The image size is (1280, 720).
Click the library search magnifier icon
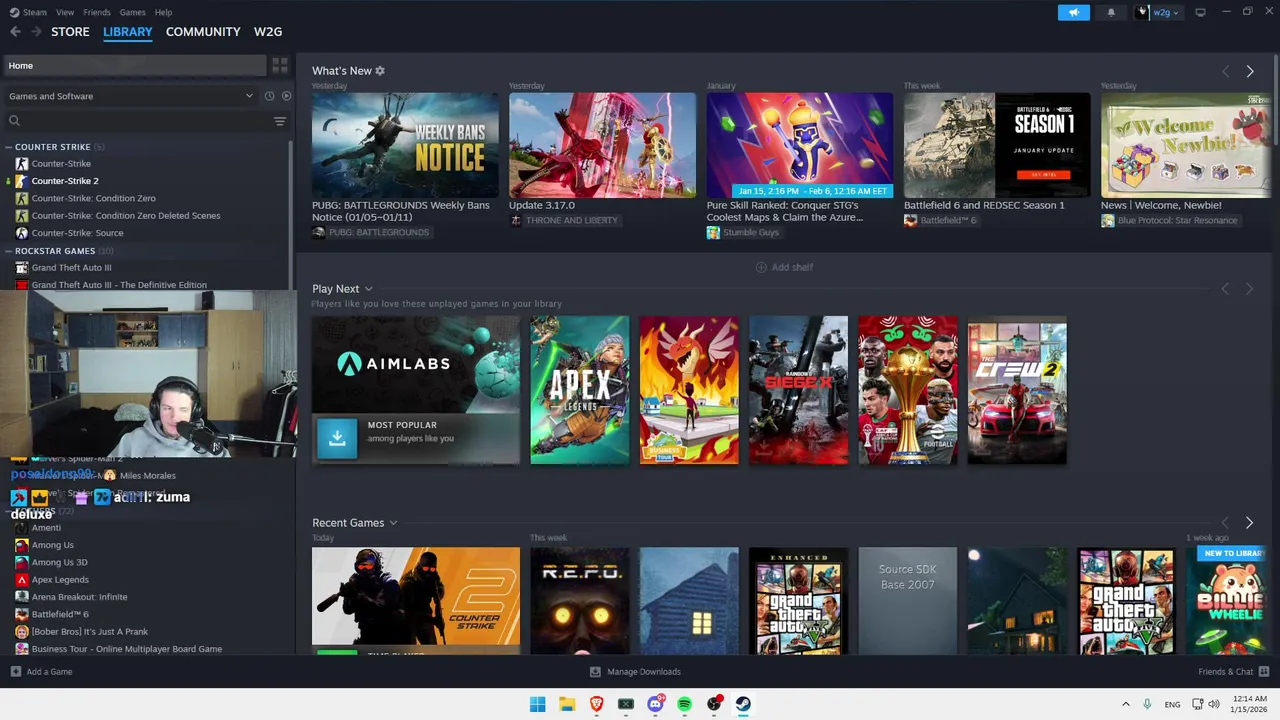coord(14,121)
